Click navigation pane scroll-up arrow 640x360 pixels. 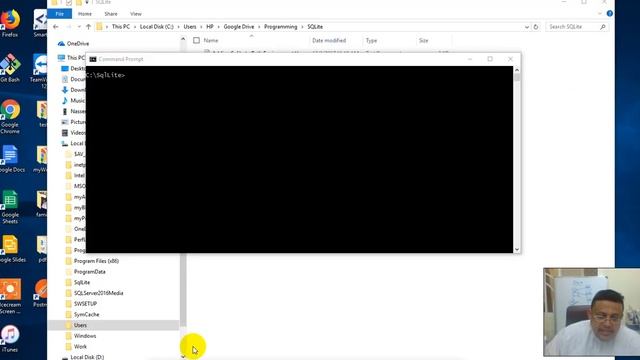pyautogui.click(x=183, y=39)
